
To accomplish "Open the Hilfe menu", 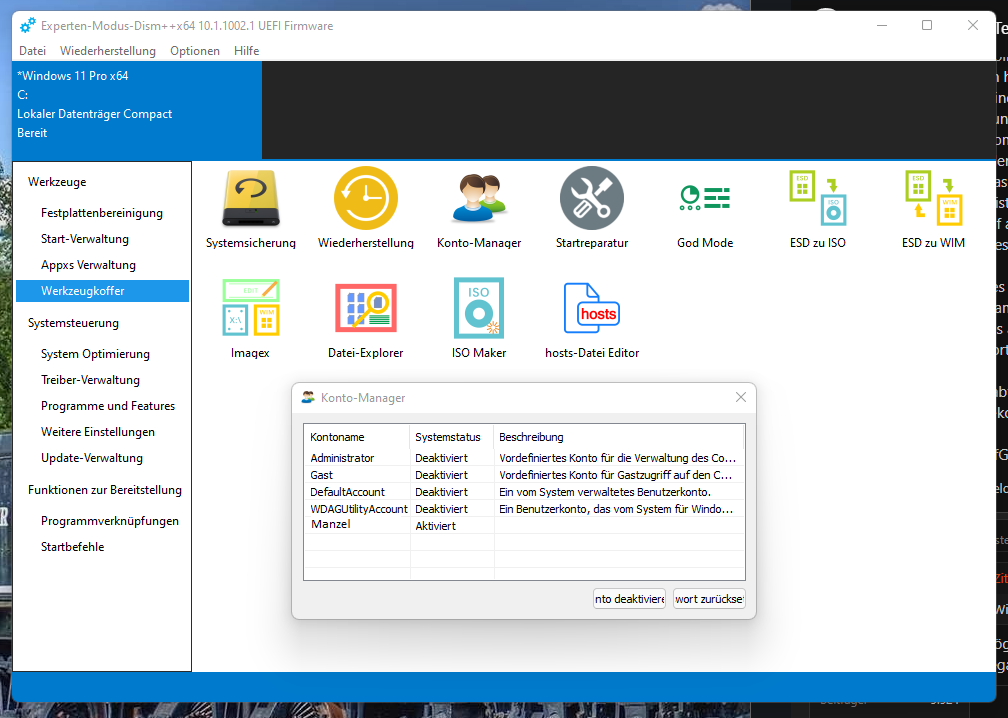I will point(246,51).
